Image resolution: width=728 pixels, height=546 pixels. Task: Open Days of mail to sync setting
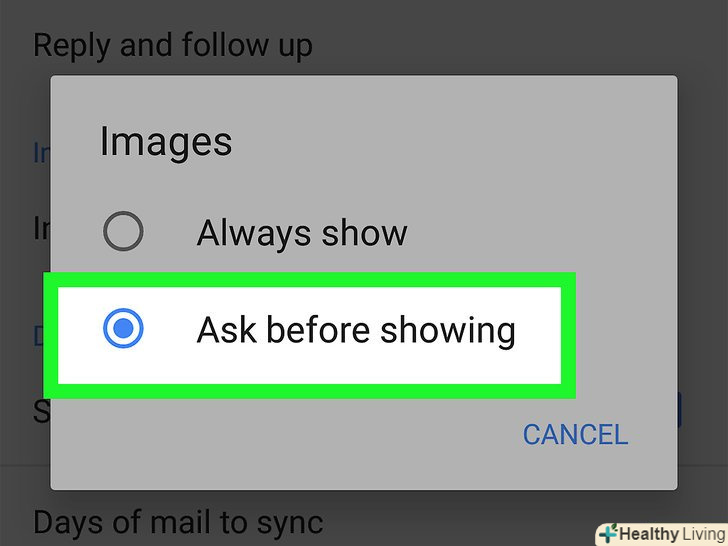(178, 522)
